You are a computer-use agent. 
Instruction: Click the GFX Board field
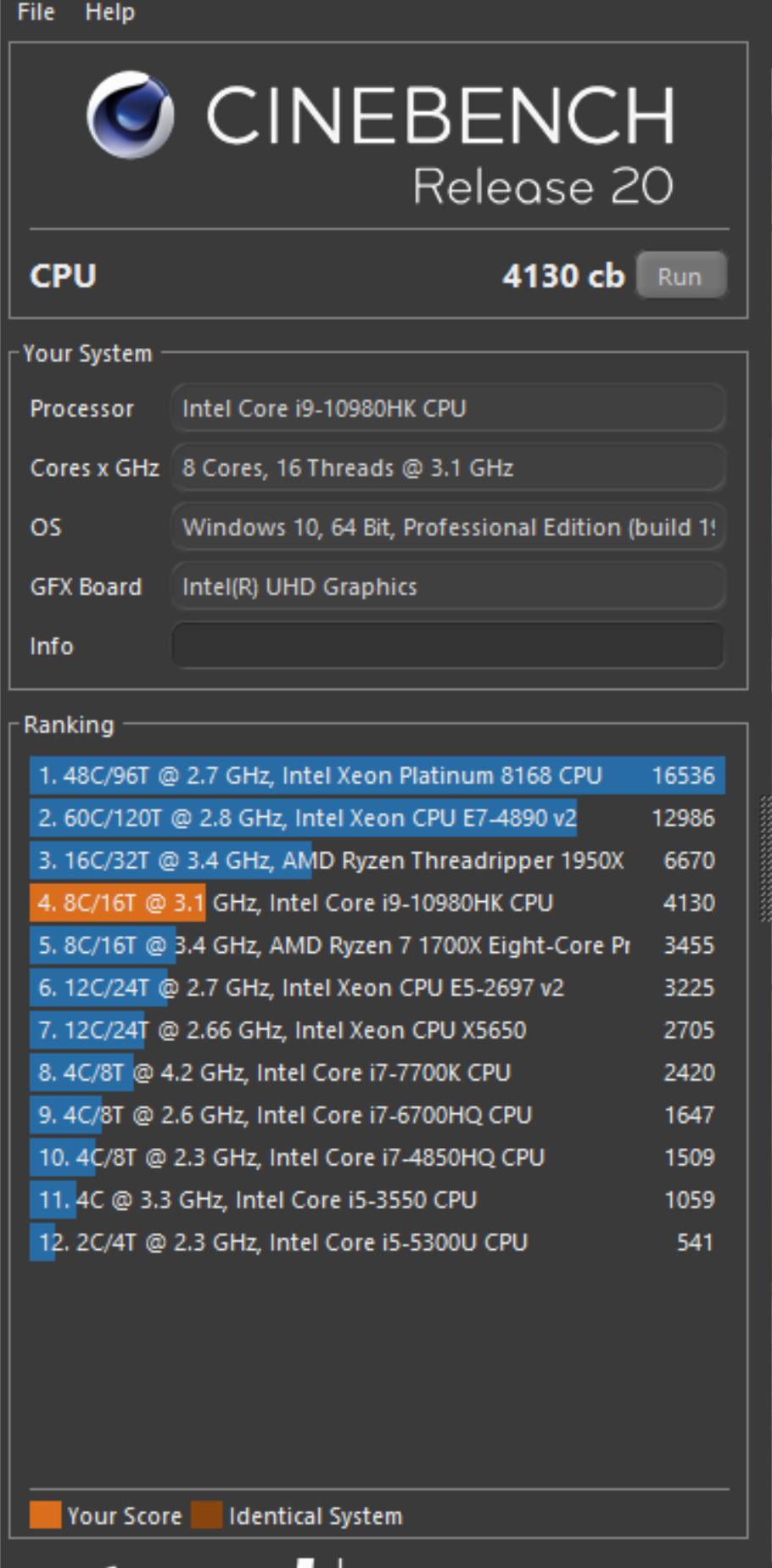448,586
